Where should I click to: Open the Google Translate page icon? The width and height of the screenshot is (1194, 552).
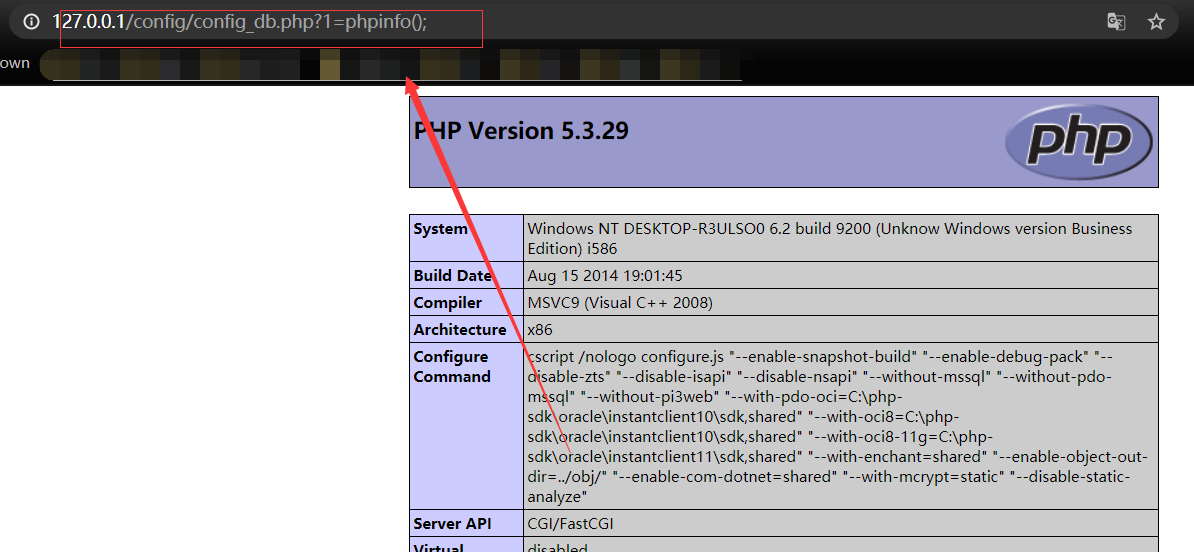(1116, 22)
